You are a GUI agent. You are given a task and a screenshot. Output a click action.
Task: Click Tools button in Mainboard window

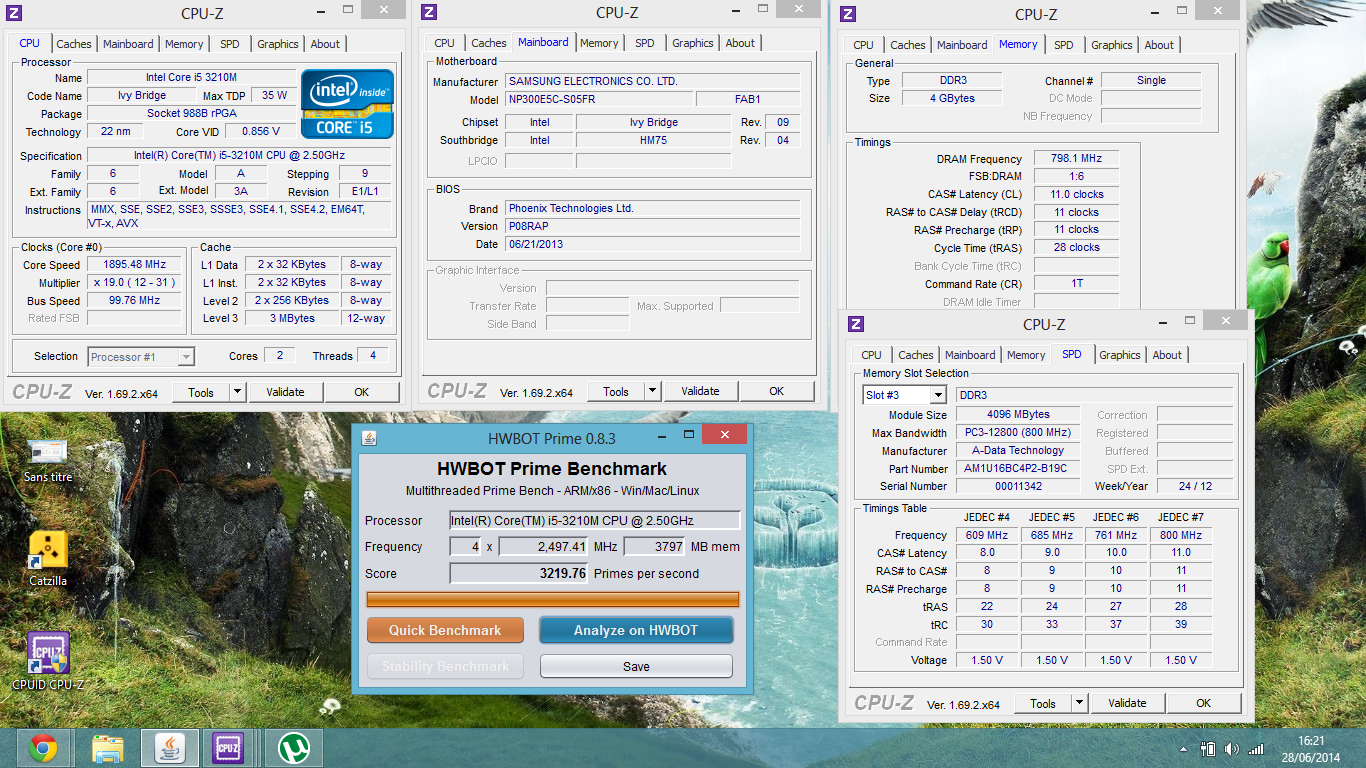pos(616,391)
